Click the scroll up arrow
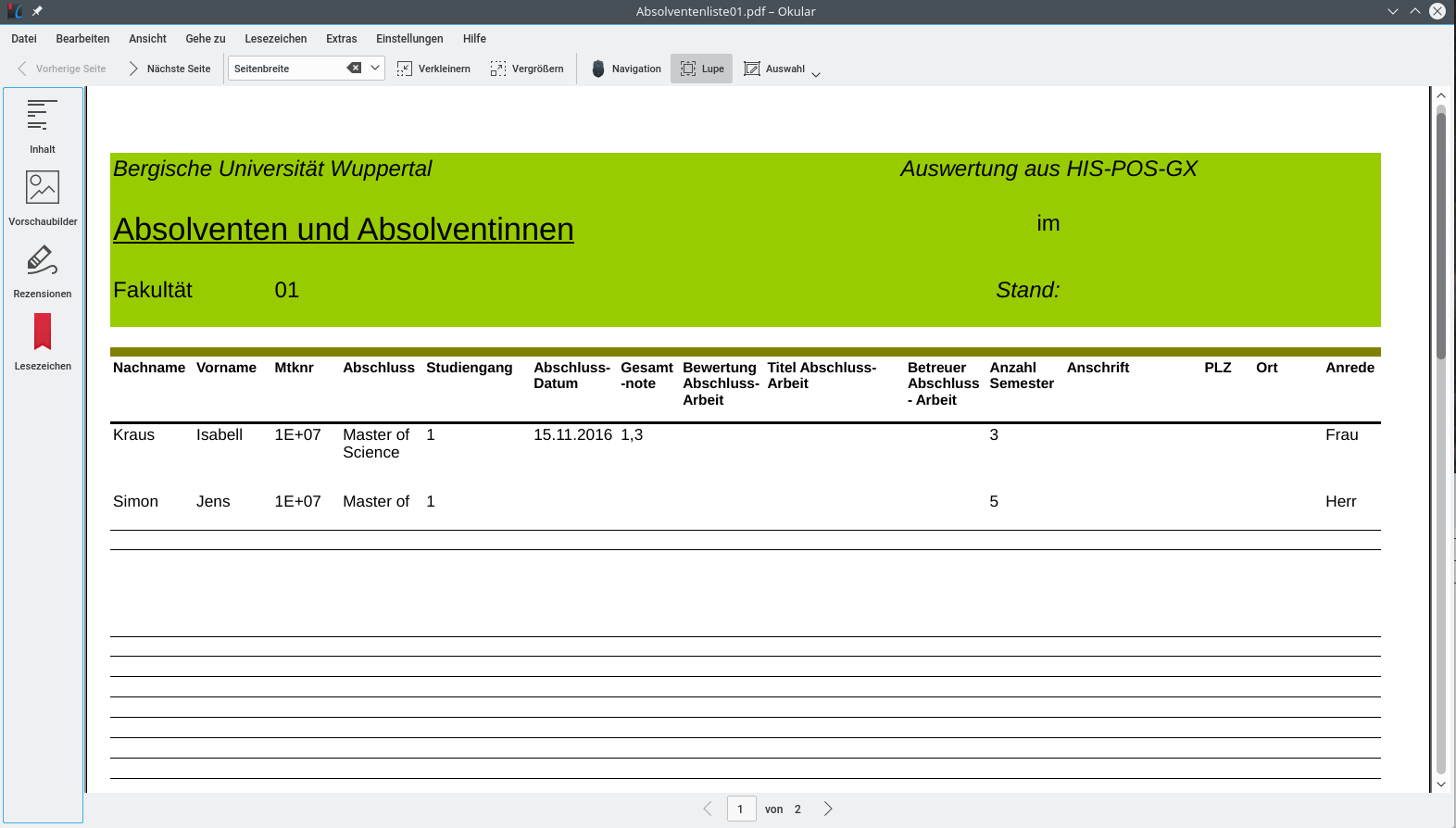 coord(1440,95)
